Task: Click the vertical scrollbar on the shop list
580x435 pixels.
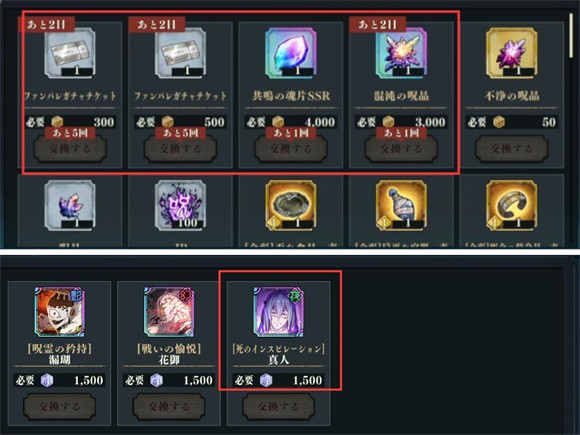Action: click(x=571, y=36)
